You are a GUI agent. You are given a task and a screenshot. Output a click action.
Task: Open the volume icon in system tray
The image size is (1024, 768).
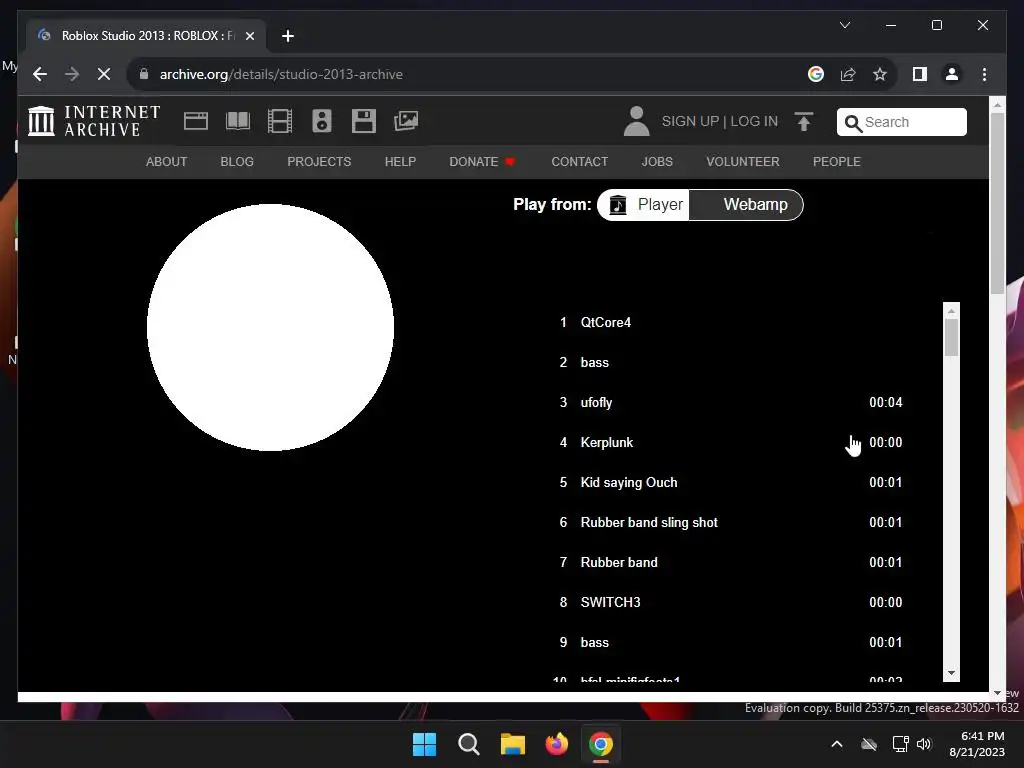click(923, 744)
